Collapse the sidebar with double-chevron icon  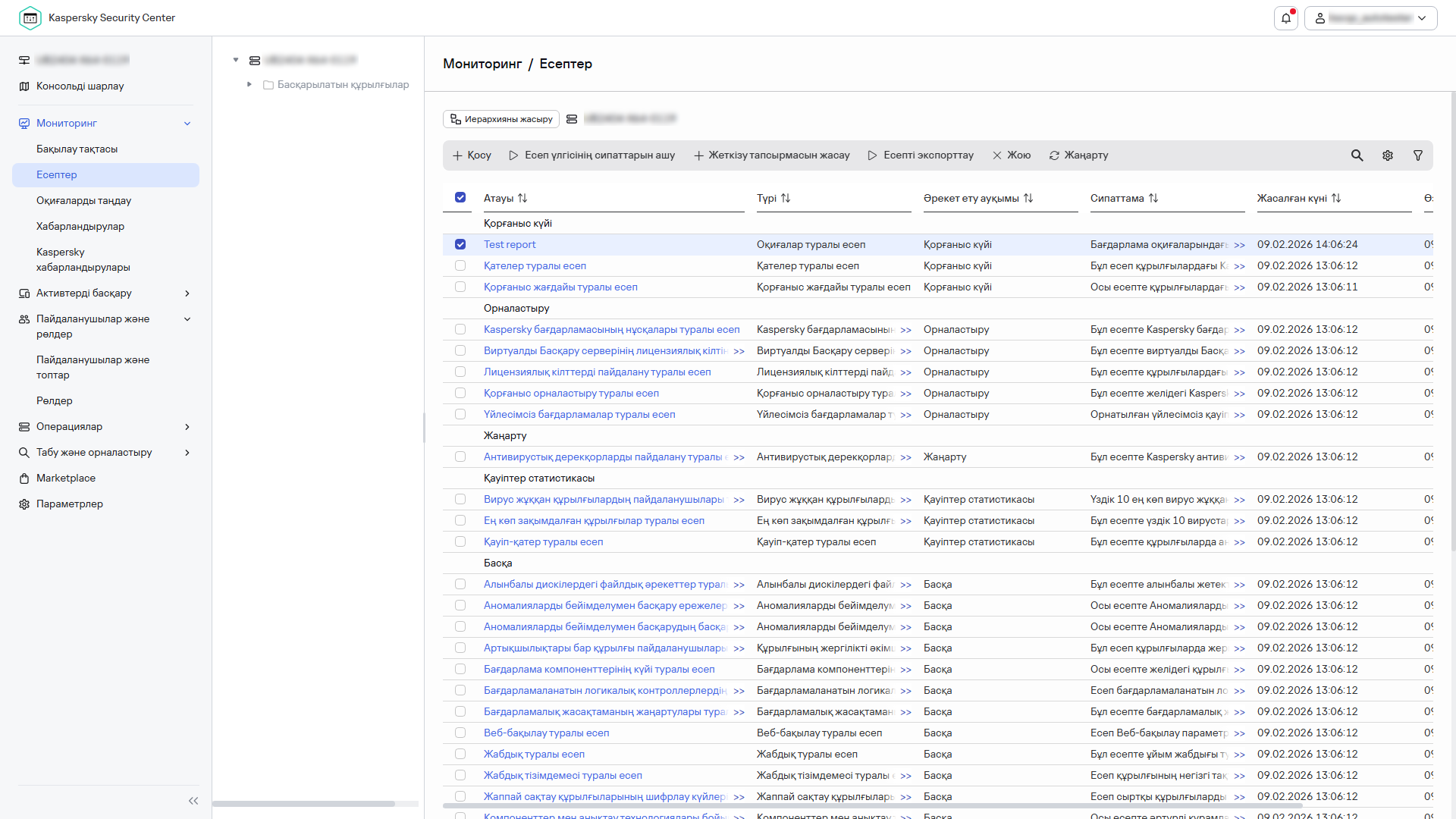[193, 801]
